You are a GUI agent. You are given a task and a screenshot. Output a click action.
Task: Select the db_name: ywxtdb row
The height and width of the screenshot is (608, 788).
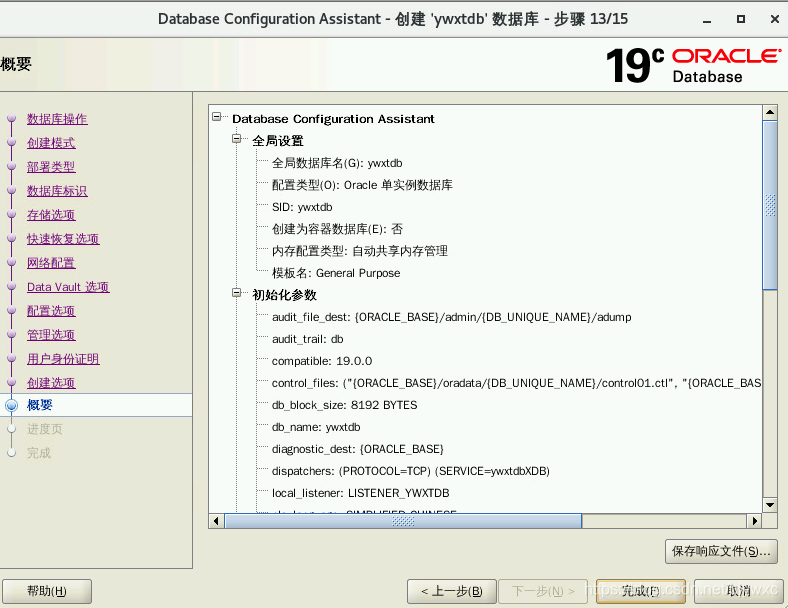click(316, 427)
